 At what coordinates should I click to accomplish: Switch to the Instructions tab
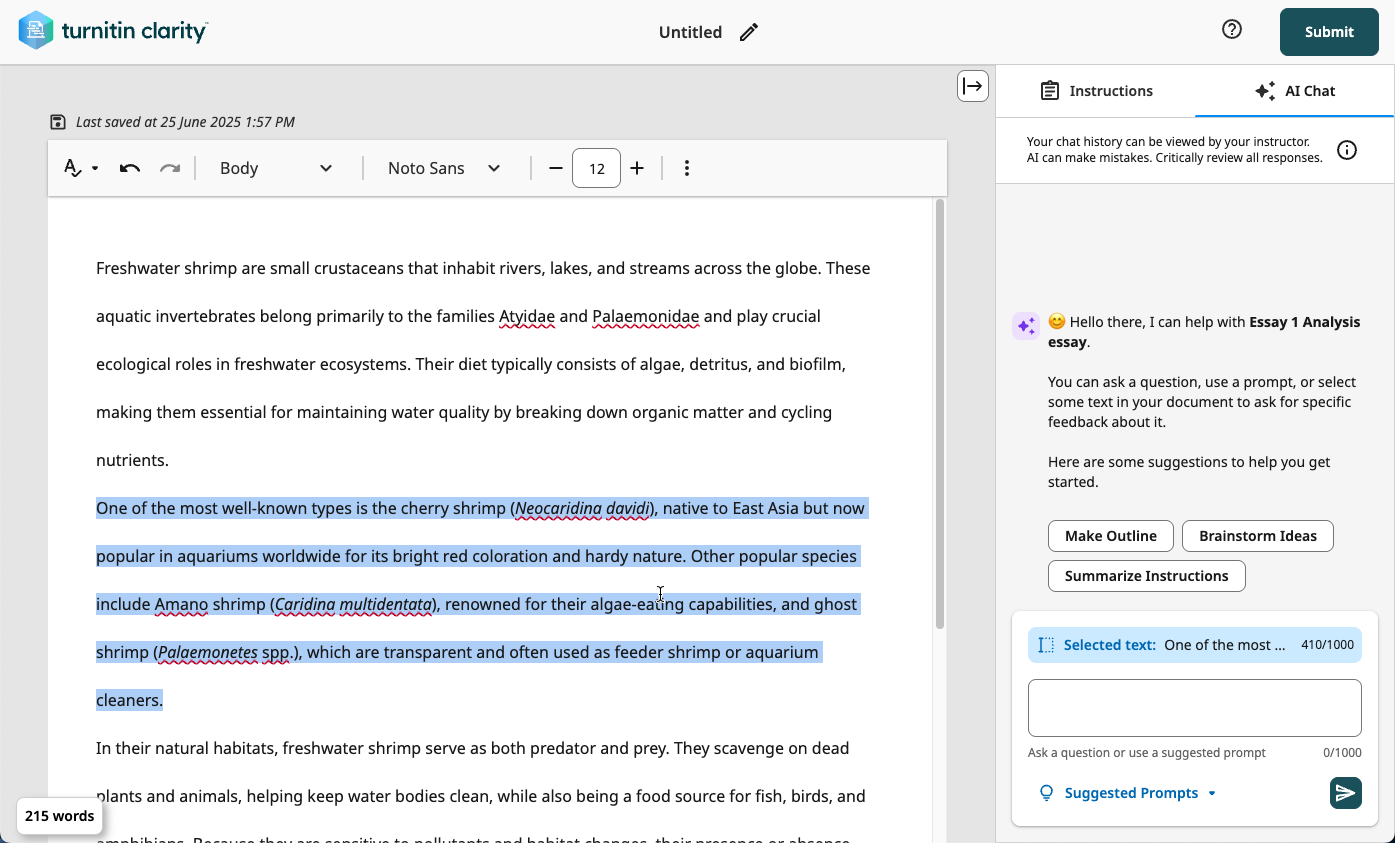(1096, 91)
